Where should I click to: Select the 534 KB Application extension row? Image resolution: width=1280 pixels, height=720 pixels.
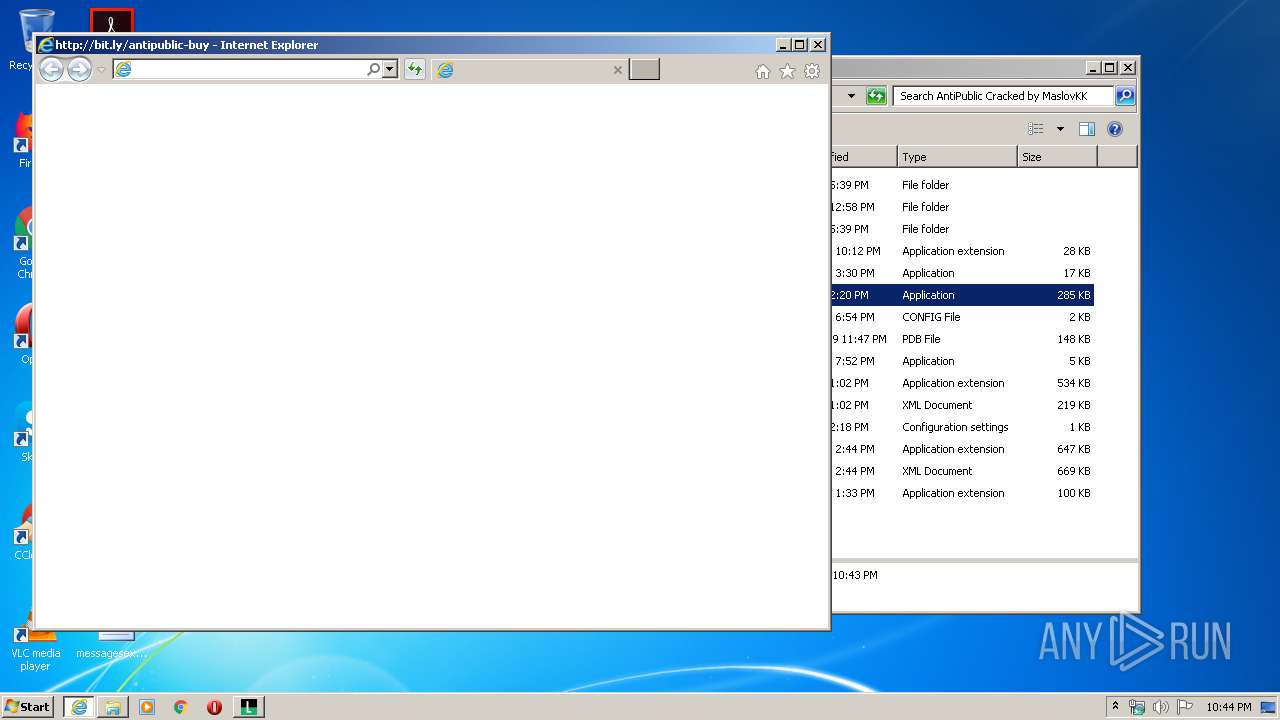click(962, 383)
